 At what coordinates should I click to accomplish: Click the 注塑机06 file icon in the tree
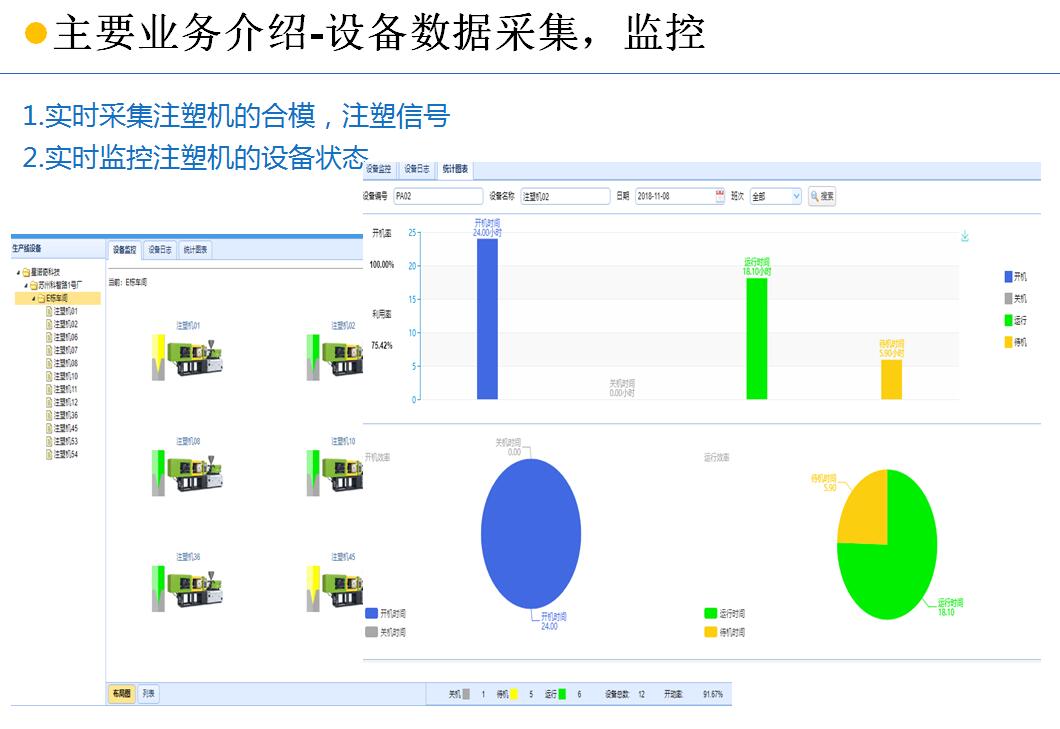tap(48, 337)
